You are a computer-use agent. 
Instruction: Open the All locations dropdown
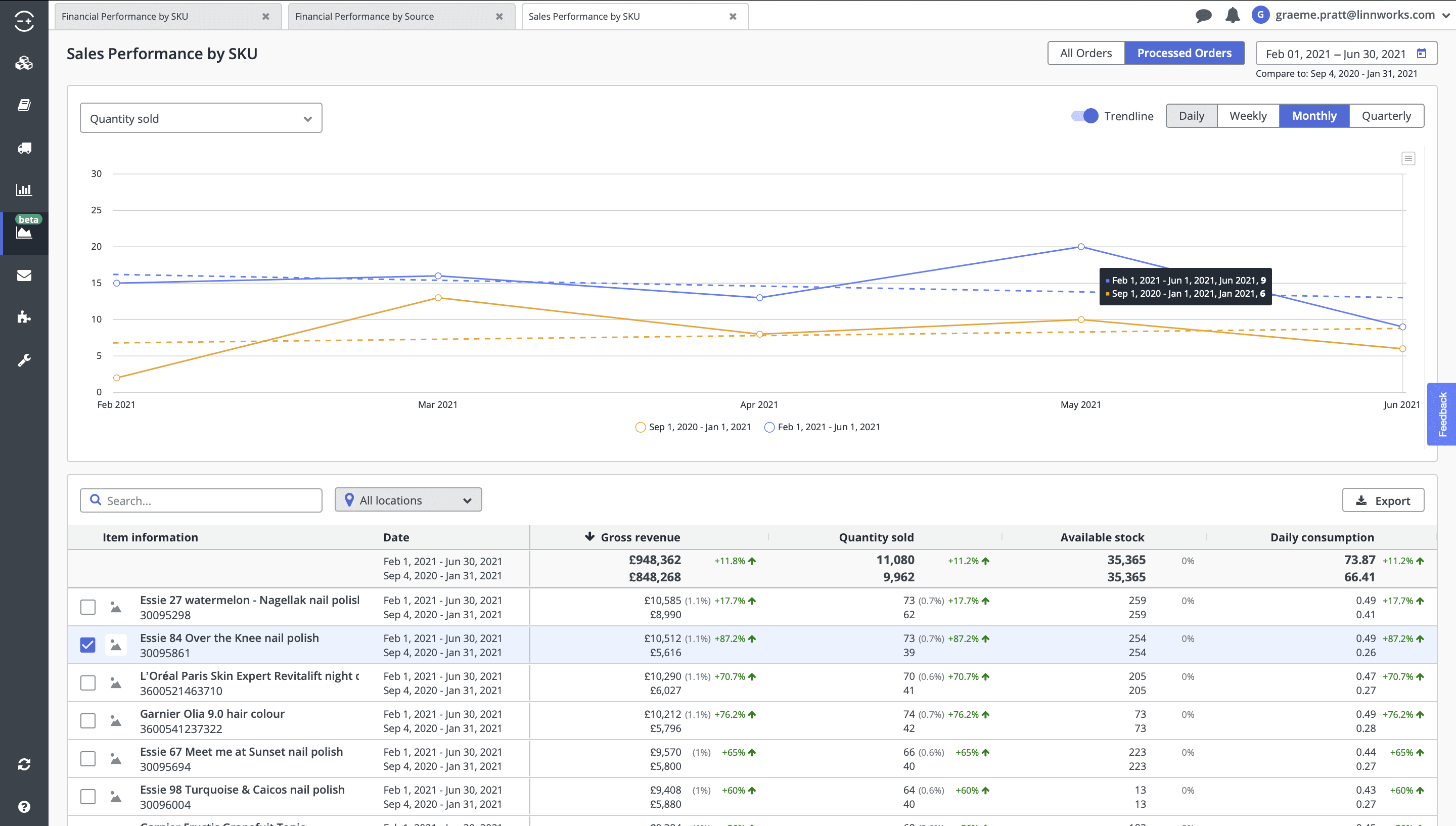(408, 500)
